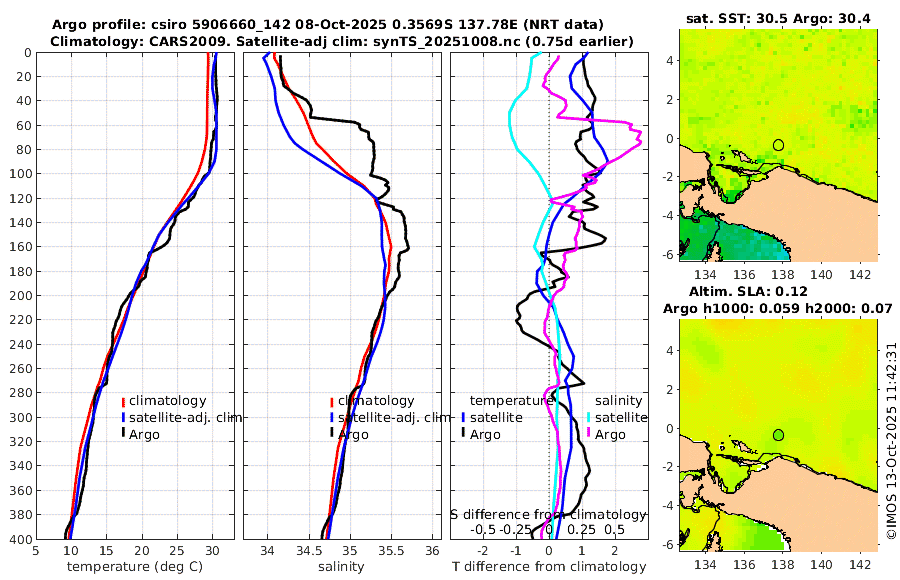Click the temperature (deg C) axis label

point(135,567)
